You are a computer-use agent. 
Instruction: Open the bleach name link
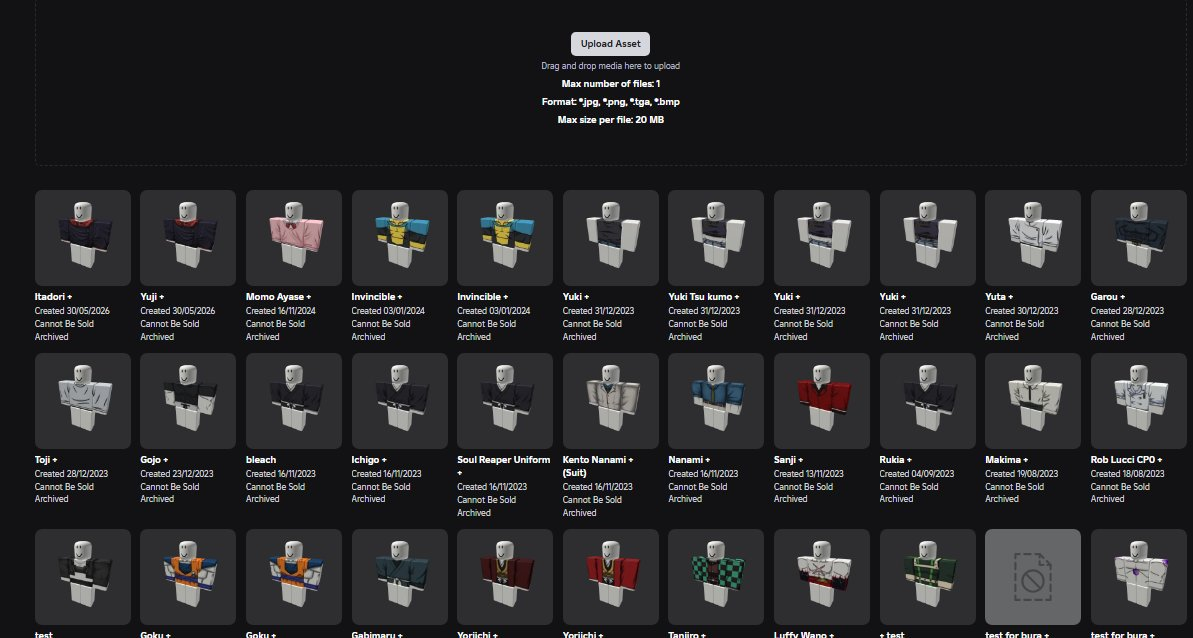tap(261, 460)
